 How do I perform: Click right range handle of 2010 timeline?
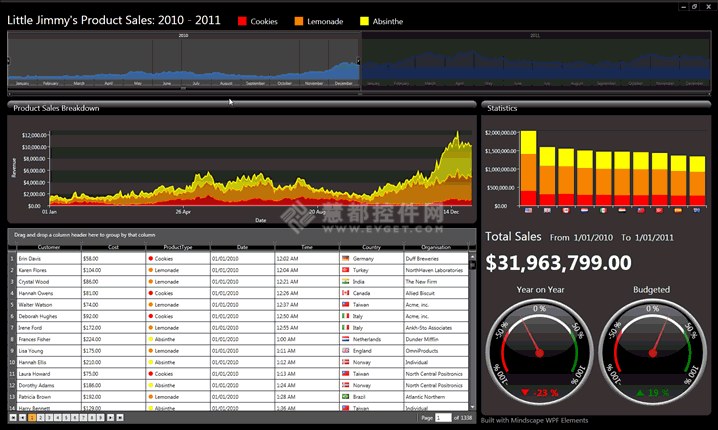pyautogui.click(x=358, y=61)
